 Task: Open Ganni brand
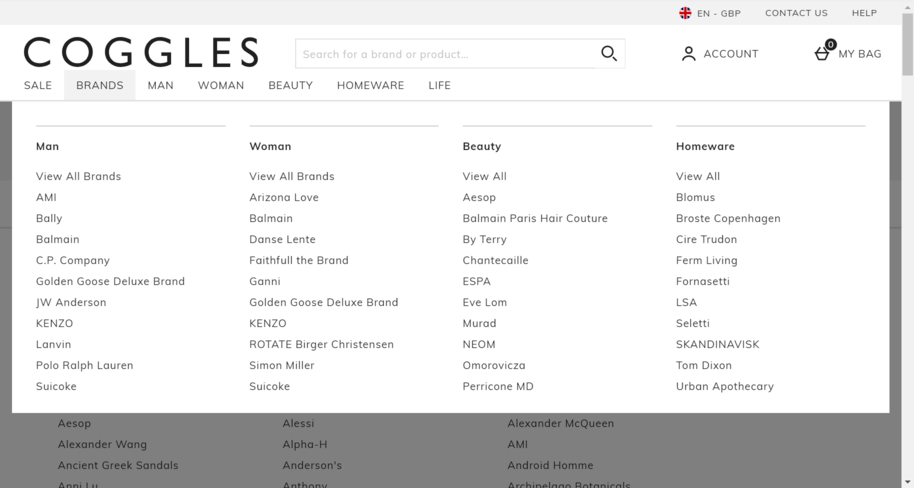[265, 281]
